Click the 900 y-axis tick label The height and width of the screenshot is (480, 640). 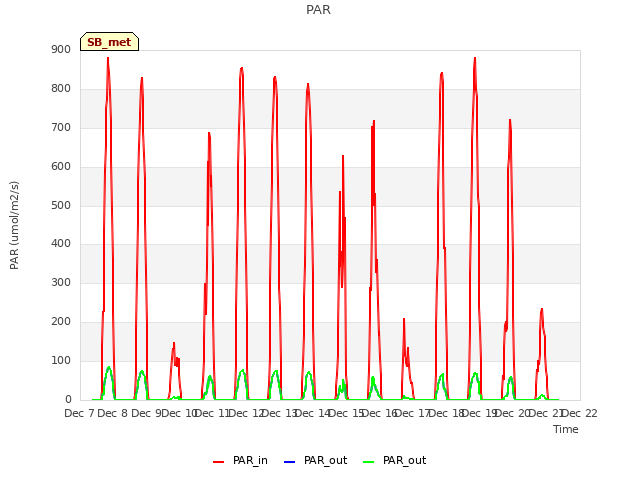point(61,49)
